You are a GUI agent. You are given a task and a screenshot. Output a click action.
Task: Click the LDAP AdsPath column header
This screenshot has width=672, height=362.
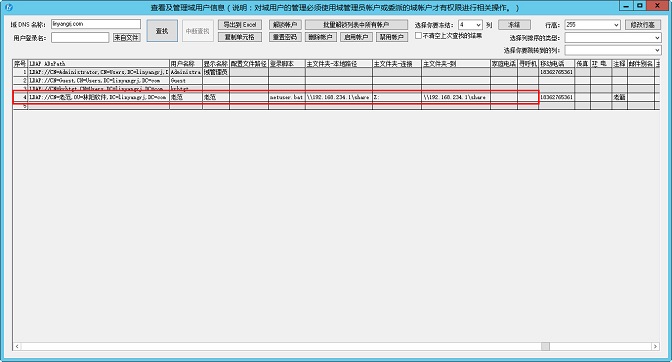[x=99, y=64]
